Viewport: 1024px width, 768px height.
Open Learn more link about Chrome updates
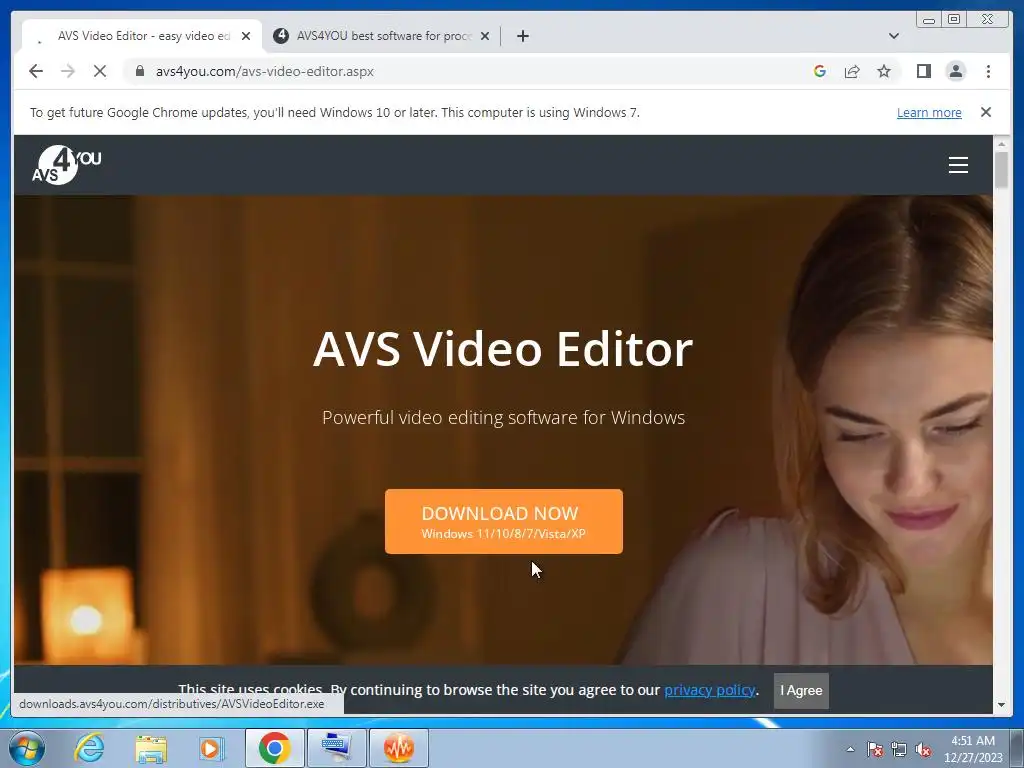929,112
